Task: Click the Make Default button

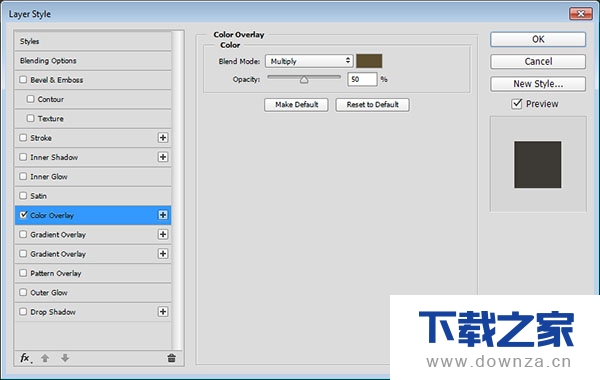Action: pyautogui.click(x=296, y=104)
